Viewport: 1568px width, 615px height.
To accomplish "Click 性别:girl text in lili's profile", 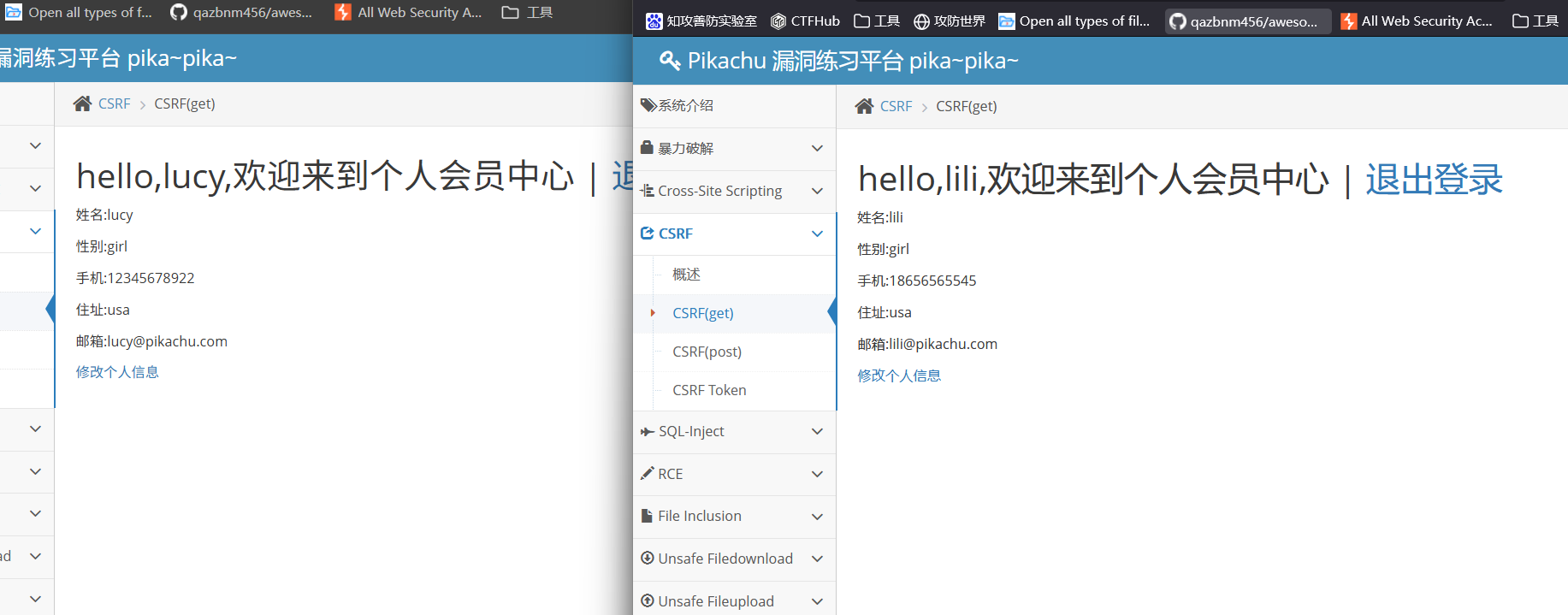I will click(884, 249).
